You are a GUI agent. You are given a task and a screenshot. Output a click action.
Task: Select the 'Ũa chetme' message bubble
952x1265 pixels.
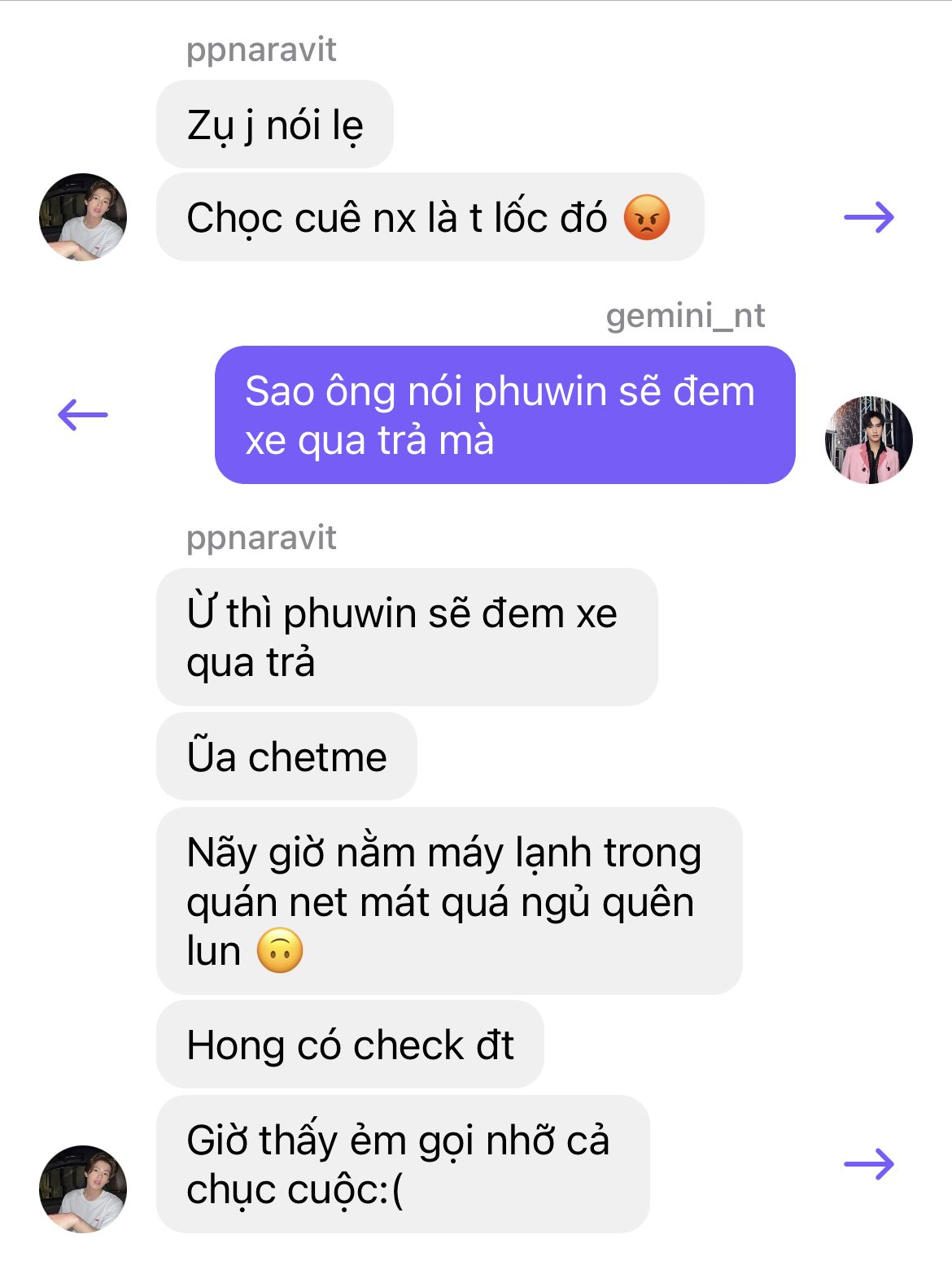pos(286,757)
